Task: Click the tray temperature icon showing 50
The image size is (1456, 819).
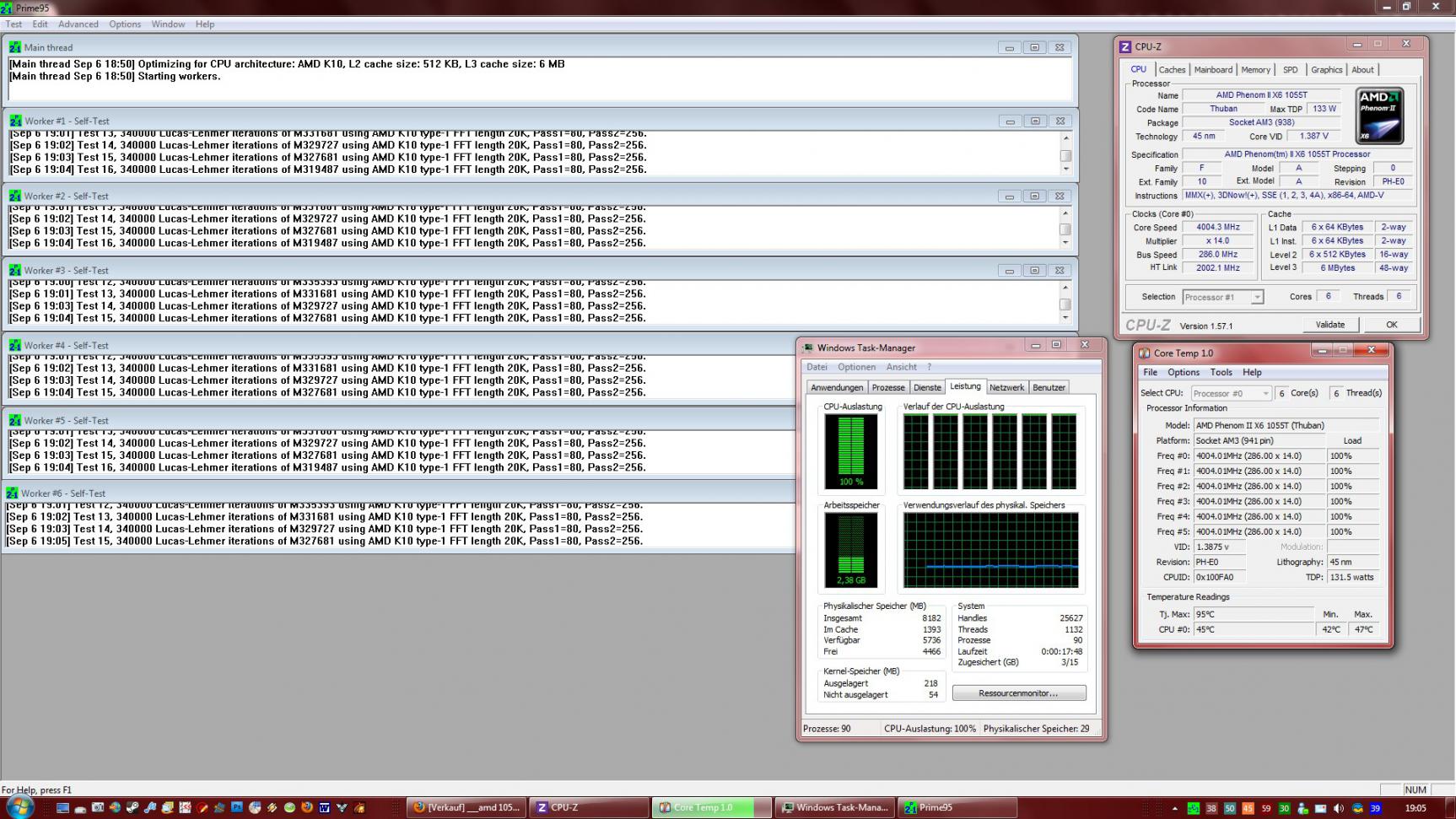Action: (x=1229, y=808)
